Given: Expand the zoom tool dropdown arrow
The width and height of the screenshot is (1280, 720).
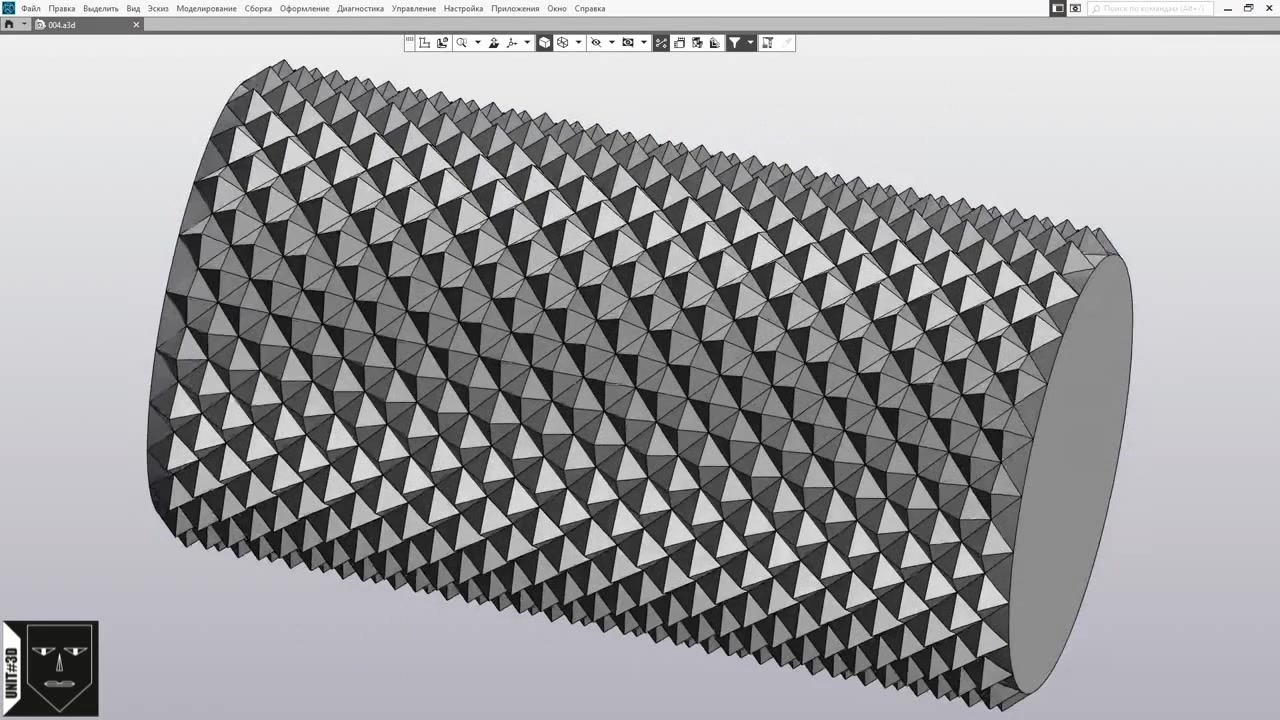Looking at the screenshot, I should pyautogui.click(x=477, y=43).
